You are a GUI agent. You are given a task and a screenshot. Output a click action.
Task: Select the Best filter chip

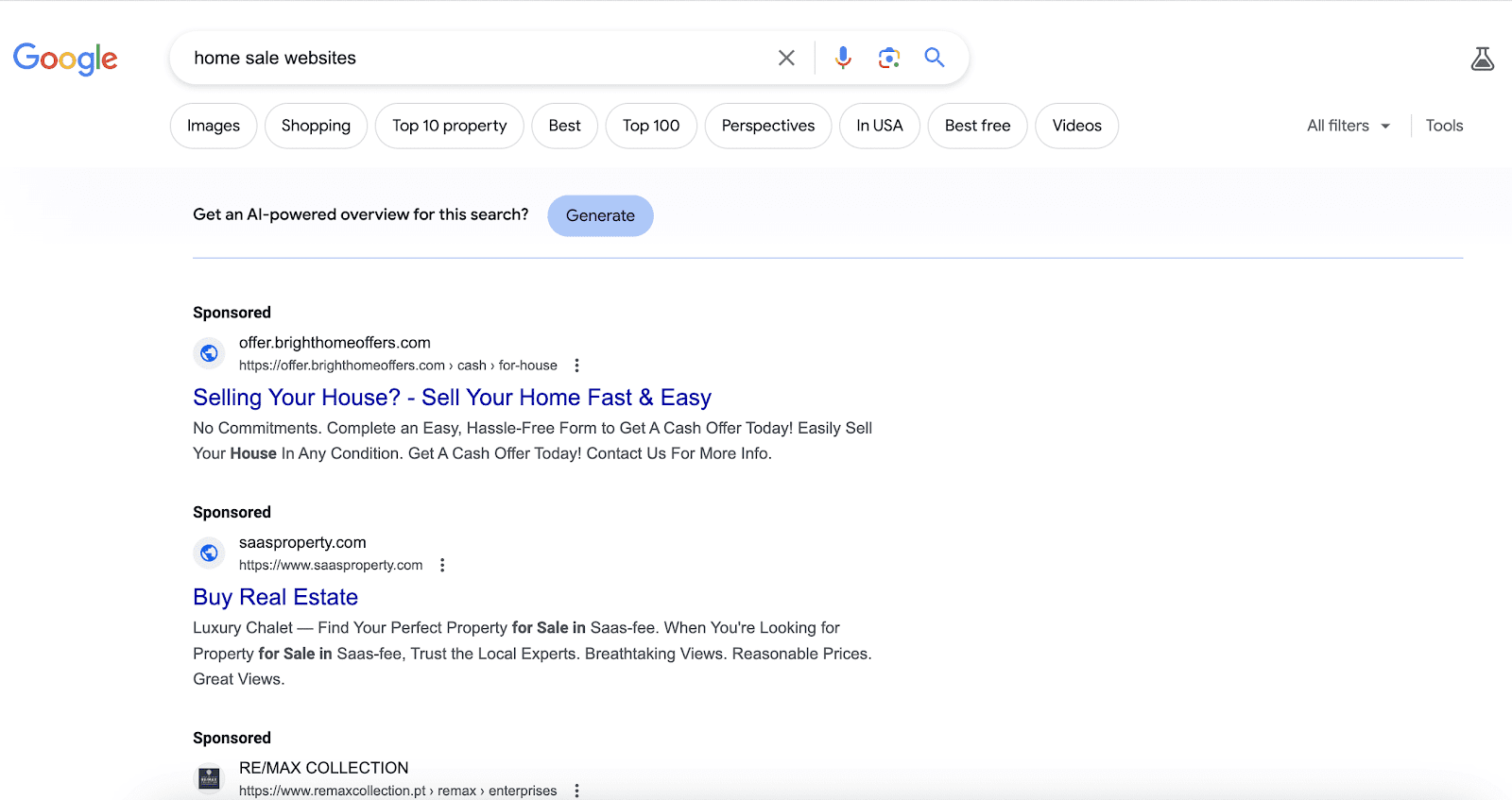(565, 126)
